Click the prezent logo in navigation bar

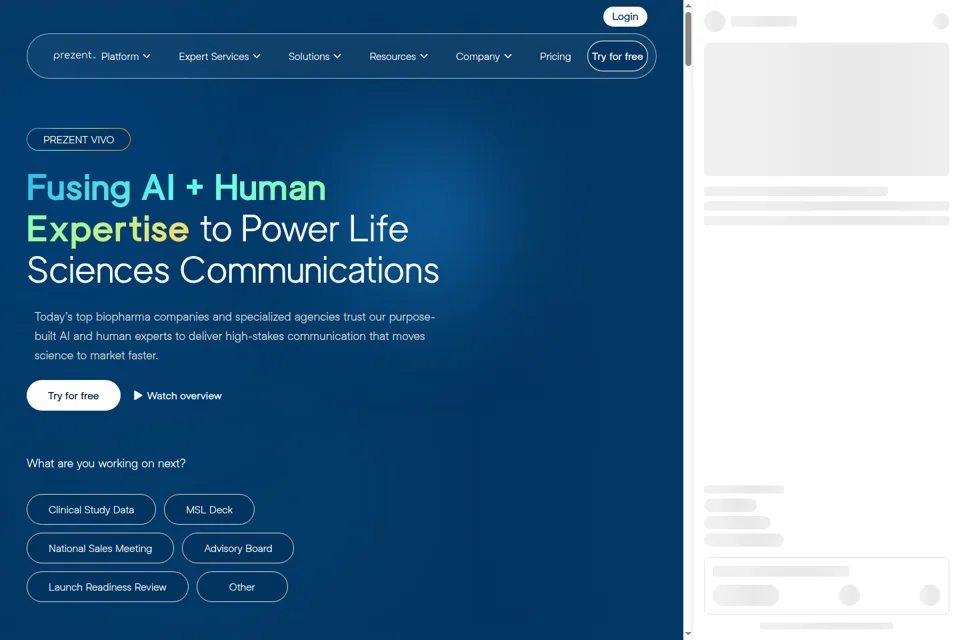click(x=74, y=55)
